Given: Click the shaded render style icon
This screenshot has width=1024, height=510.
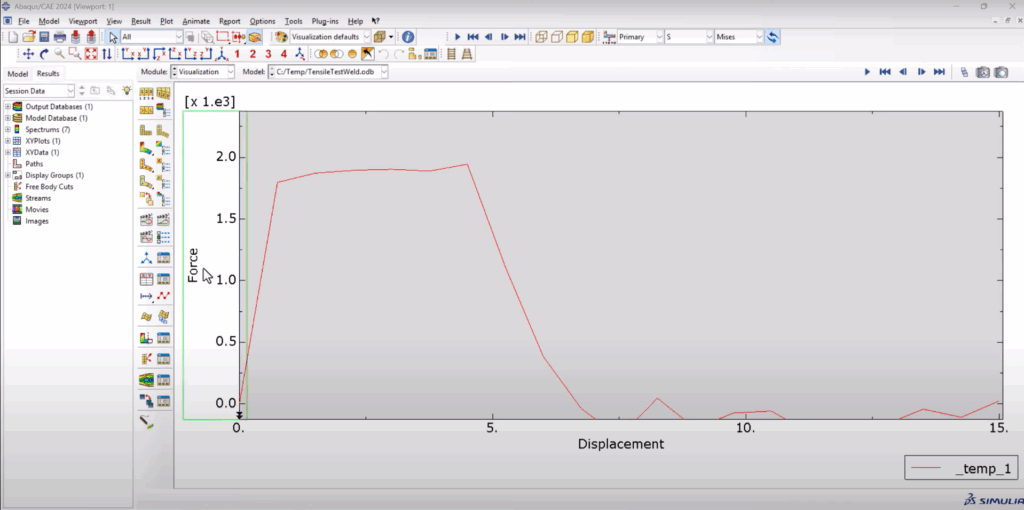Looking at the screenshot, I should tap(587, 37).
